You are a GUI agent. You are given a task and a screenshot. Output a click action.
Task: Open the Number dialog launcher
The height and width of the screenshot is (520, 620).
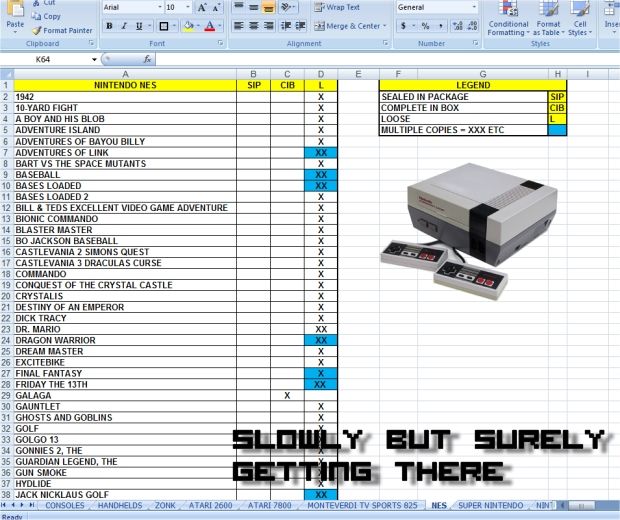click(x=476, y=43)
